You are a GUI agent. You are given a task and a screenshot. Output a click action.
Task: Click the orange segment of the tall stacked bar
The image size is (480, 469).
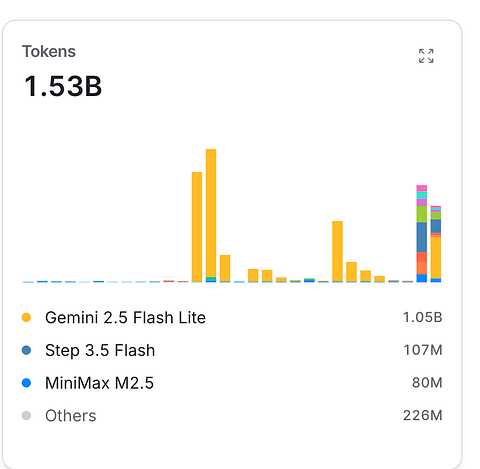[x=422, y=263]
